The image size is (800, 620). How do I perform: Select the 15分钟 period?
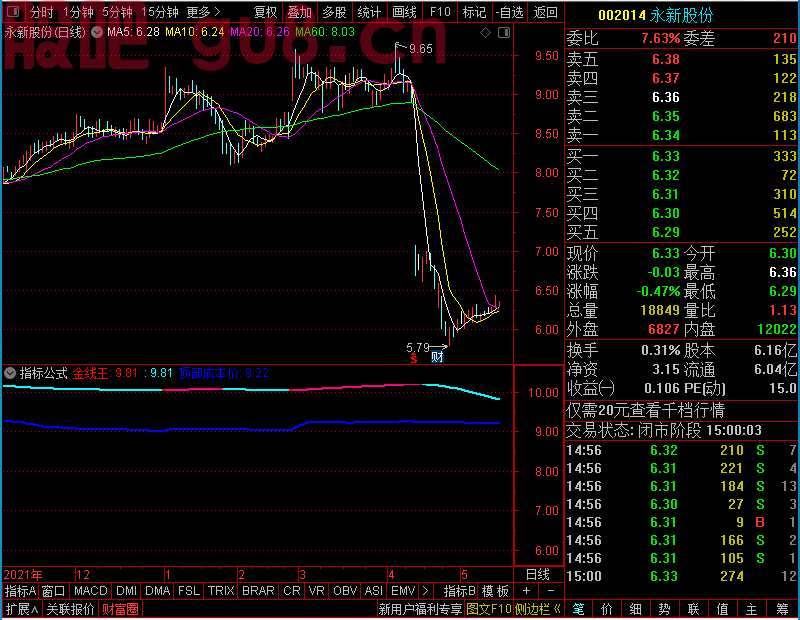coord(159,12)
